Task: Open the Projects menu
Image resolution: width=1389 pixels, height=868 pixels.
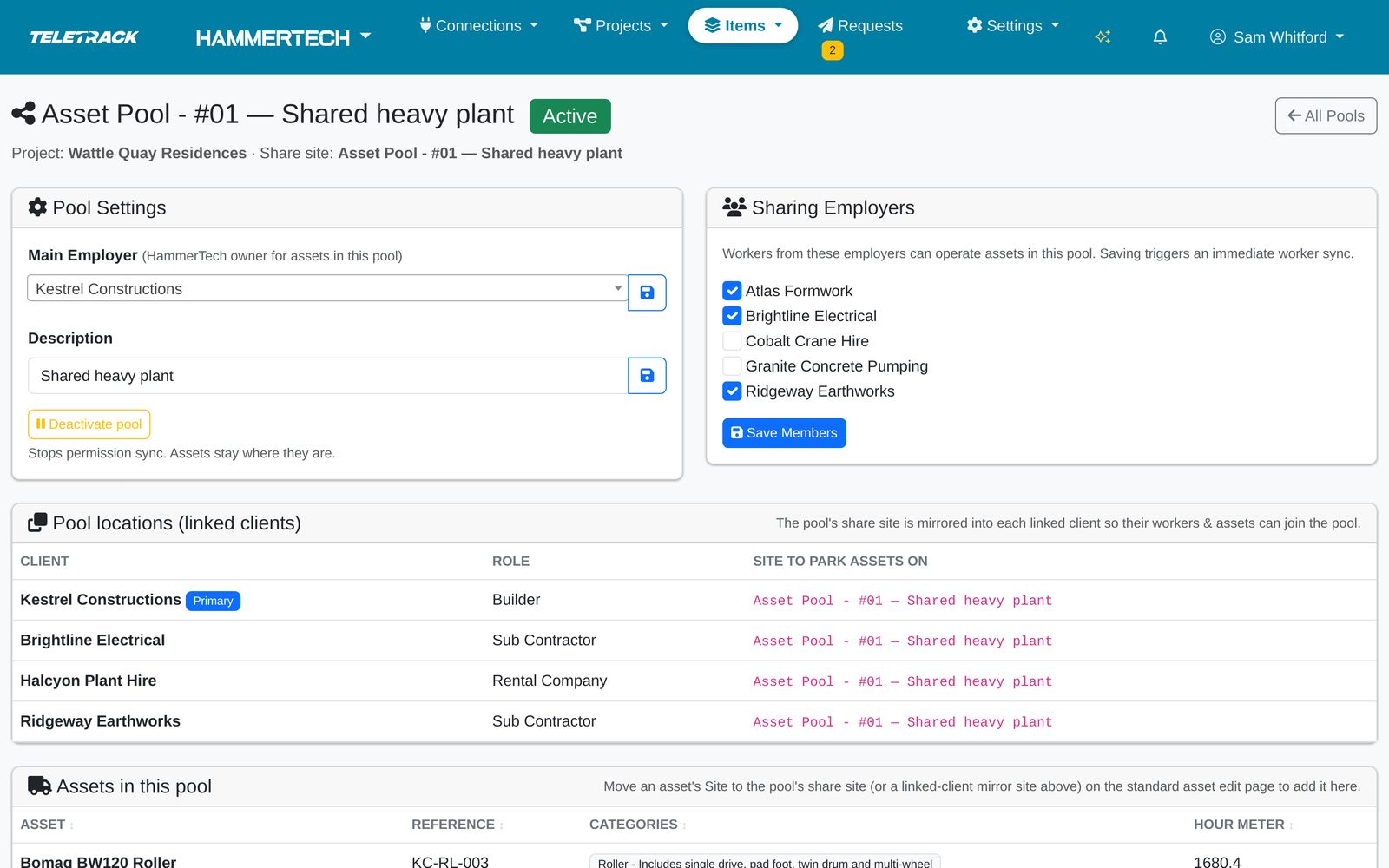Action: click(x=621, y=26)
